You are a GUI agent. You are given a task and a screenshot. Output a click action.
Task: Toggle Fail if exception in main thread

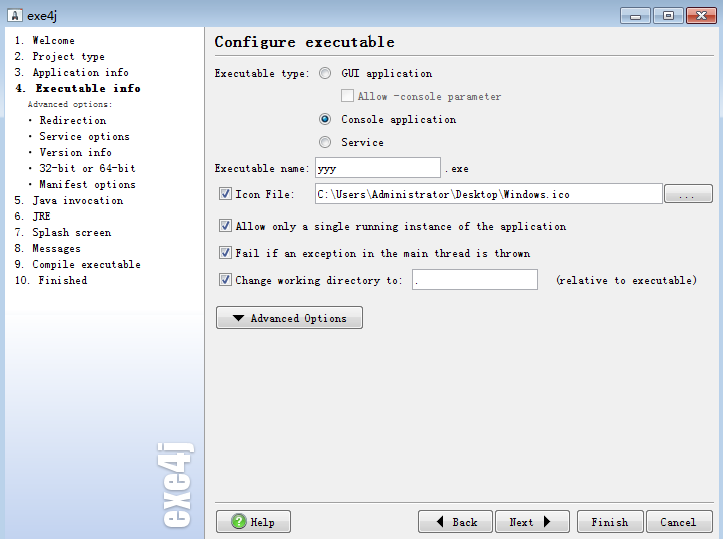[x=225, y=253]
